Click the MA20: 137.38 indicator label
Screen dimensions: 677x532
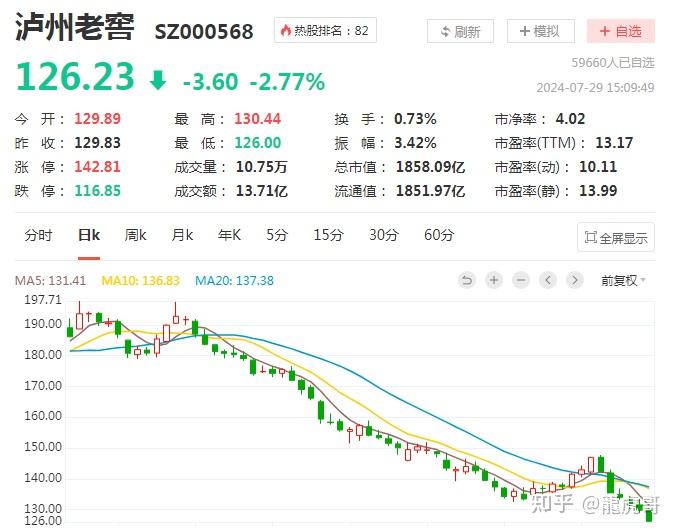pyautogui.click(x=234, y=281)
